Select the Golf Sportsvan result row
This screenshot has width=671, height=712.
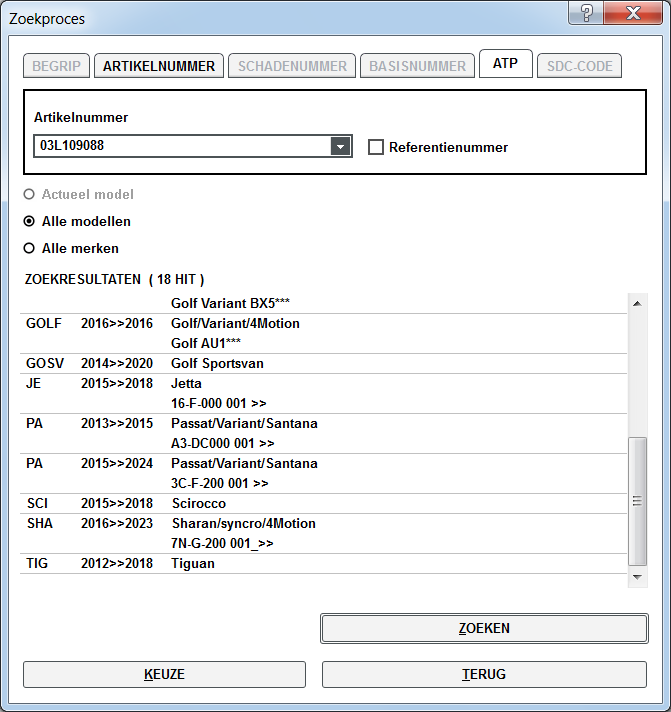tap(217, 363)
